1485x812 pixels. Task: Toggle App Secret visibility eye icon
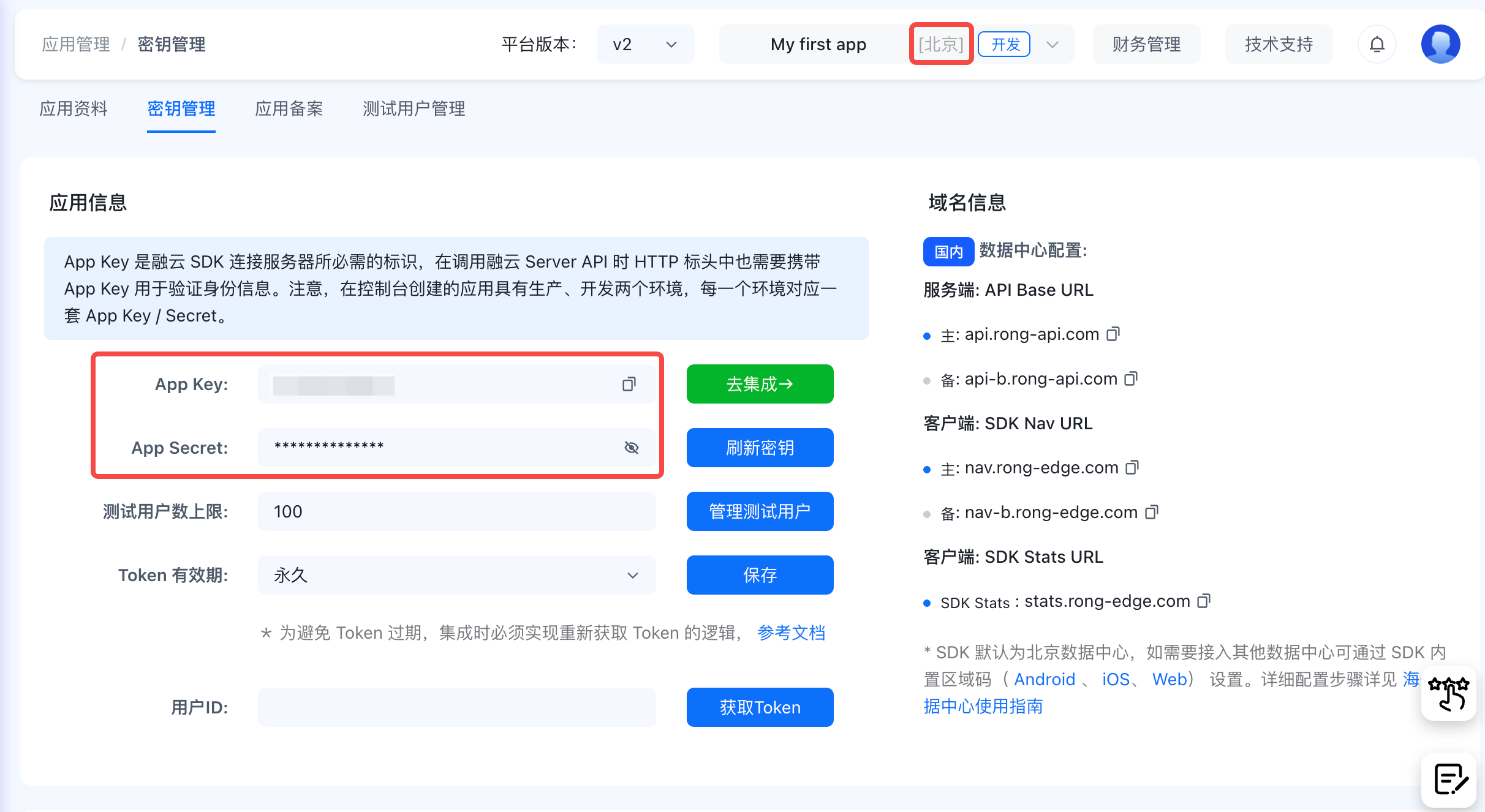(x=631, y=448)
